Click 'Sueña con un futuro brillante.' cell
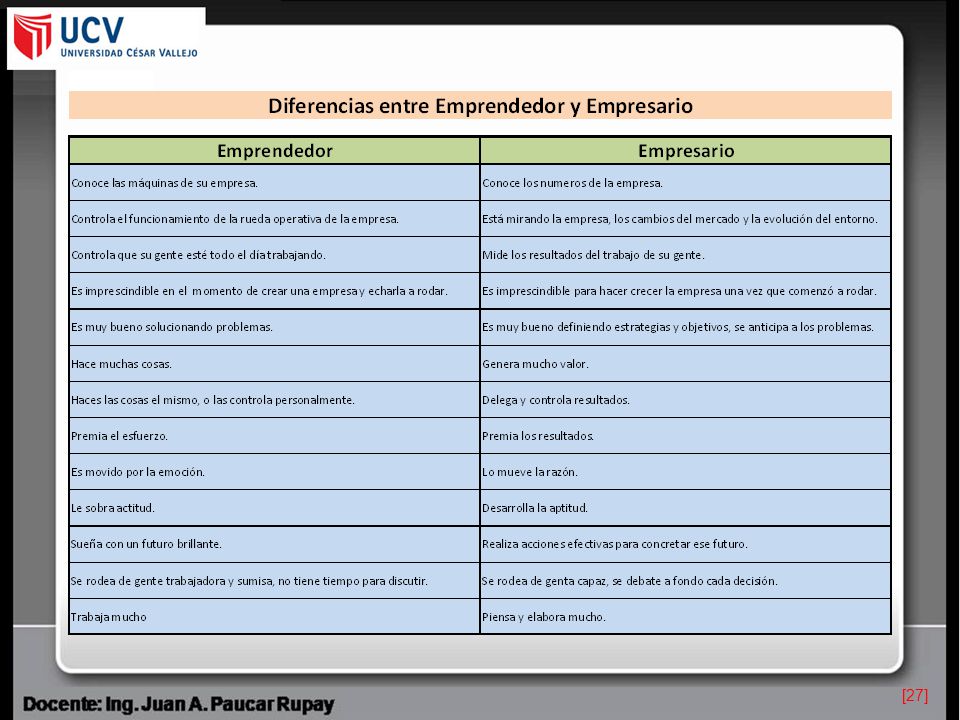The width and height of the screenshot is (960, 720). coord(274,544)
